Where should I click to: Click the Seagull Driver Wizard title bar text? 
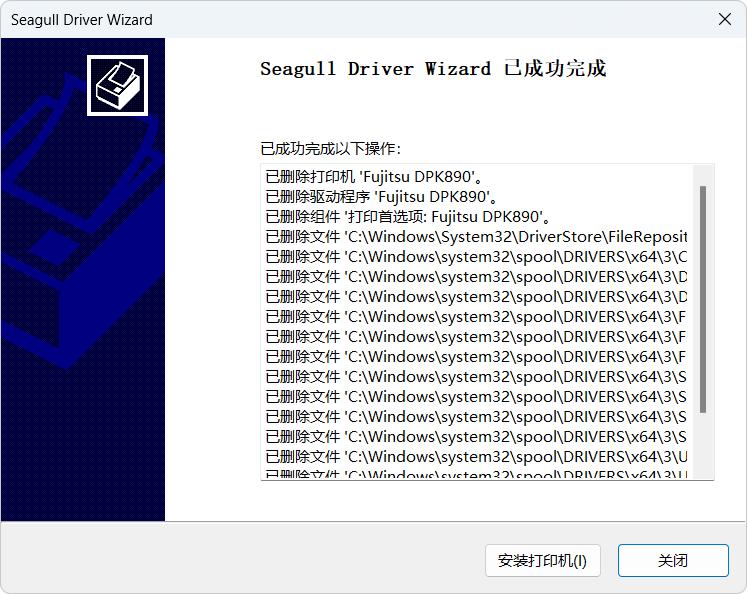(82, 20)
